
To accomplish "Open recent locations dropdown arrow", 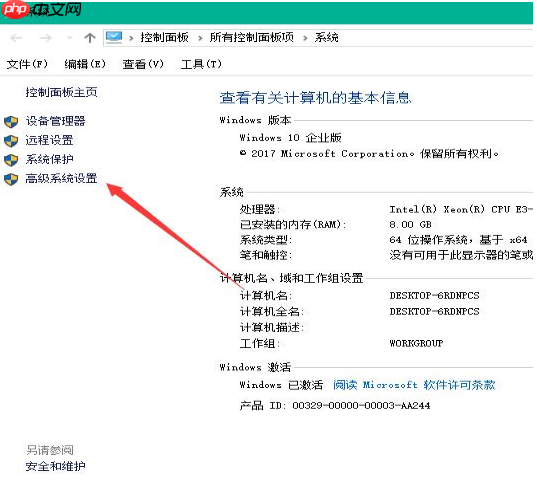I will pyautogui.click(x=69, y=37).
